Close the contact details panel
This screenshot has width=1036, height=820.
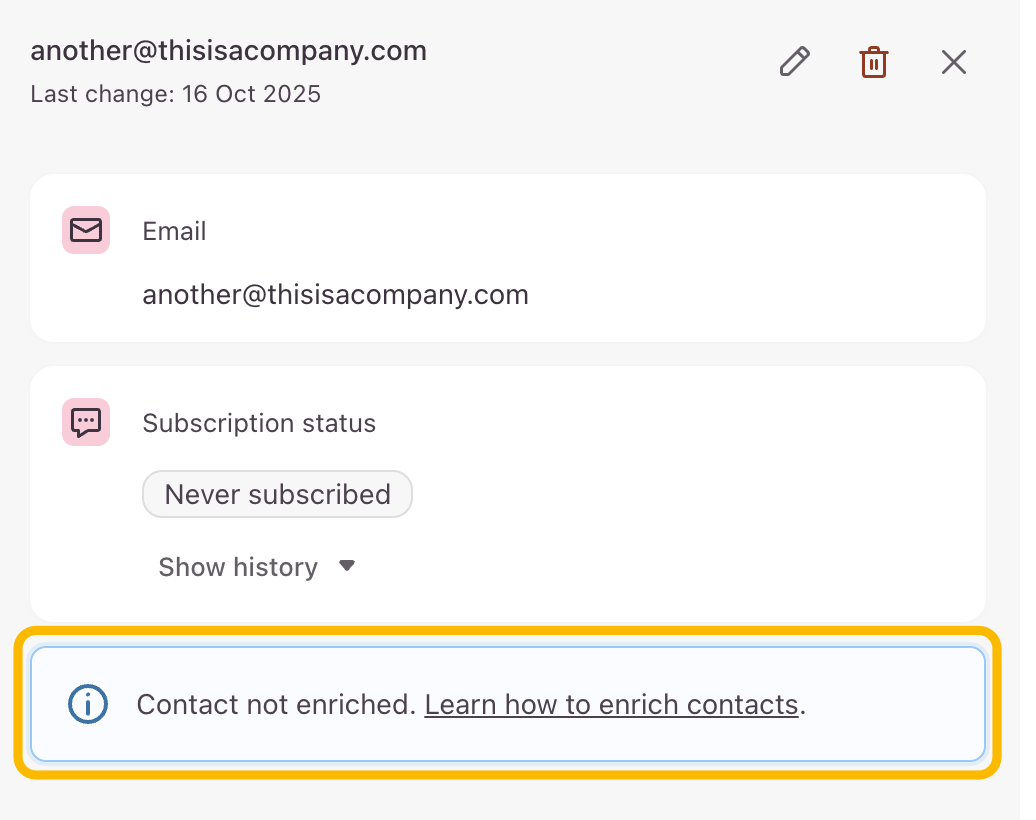pos(954,62)
